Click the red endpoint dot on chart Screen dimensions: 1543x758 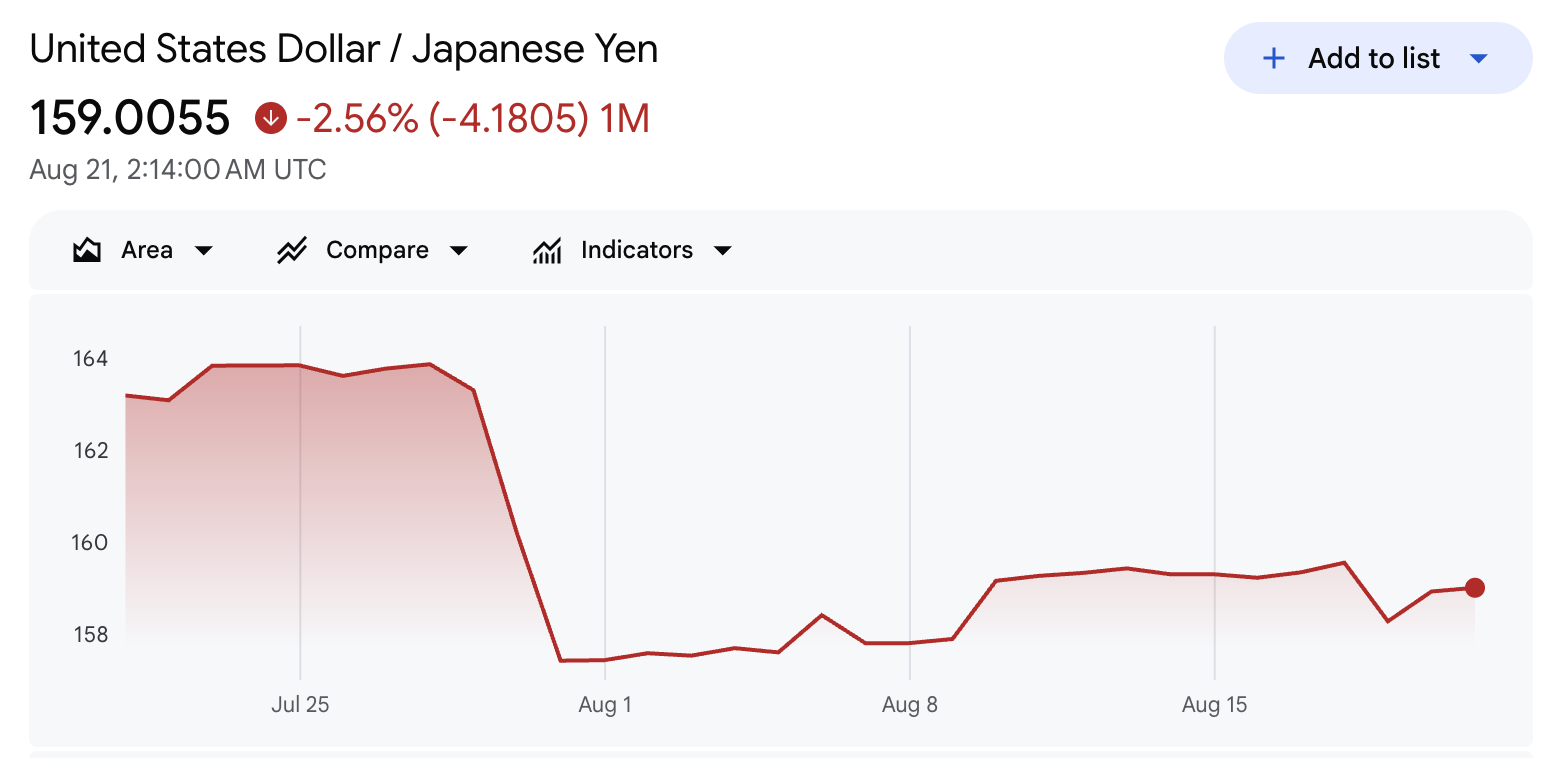[x=1475, y=588]
